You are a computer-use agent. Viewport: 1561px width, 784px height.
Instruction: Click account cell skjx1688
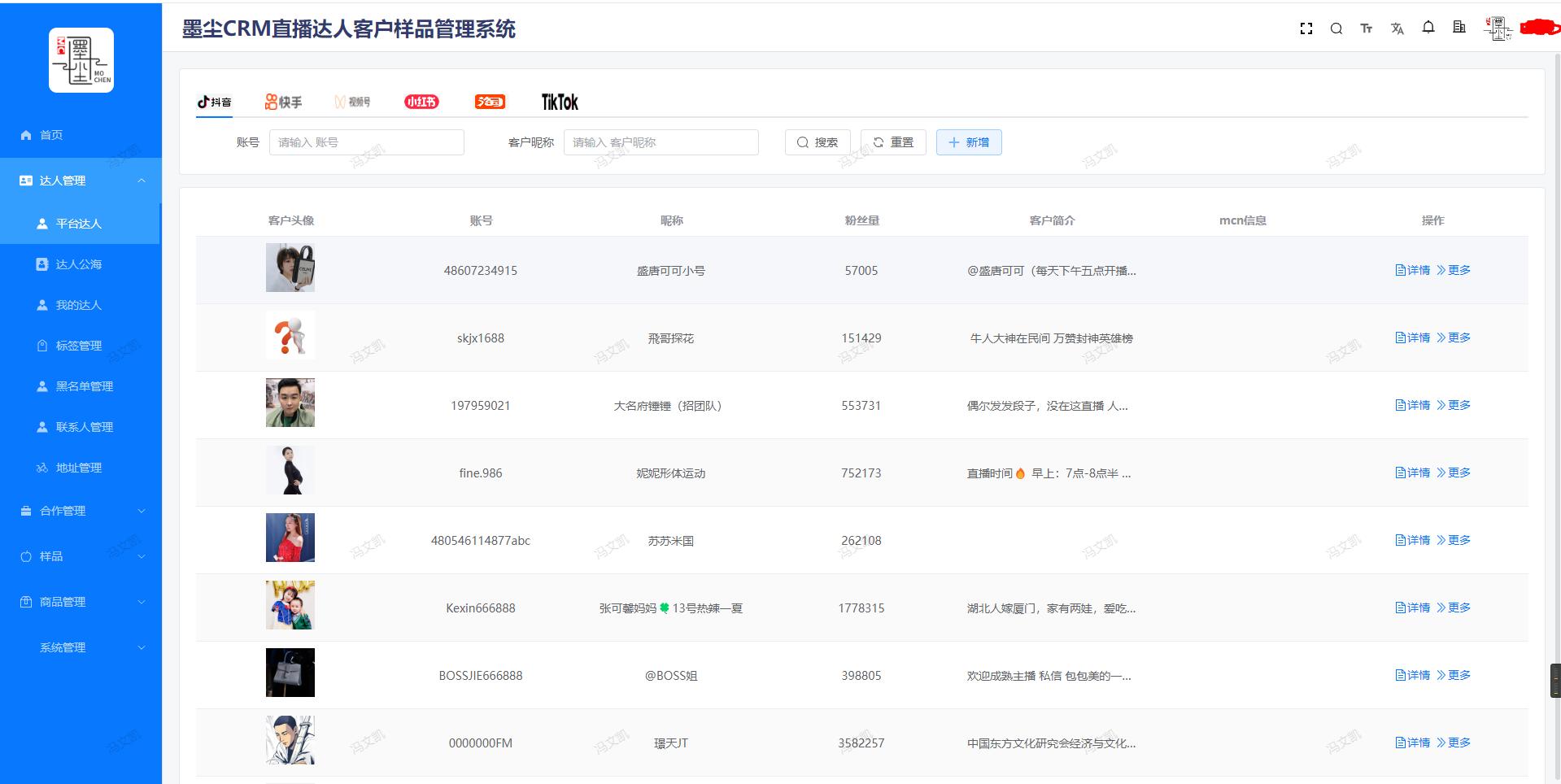coord(481,338)
